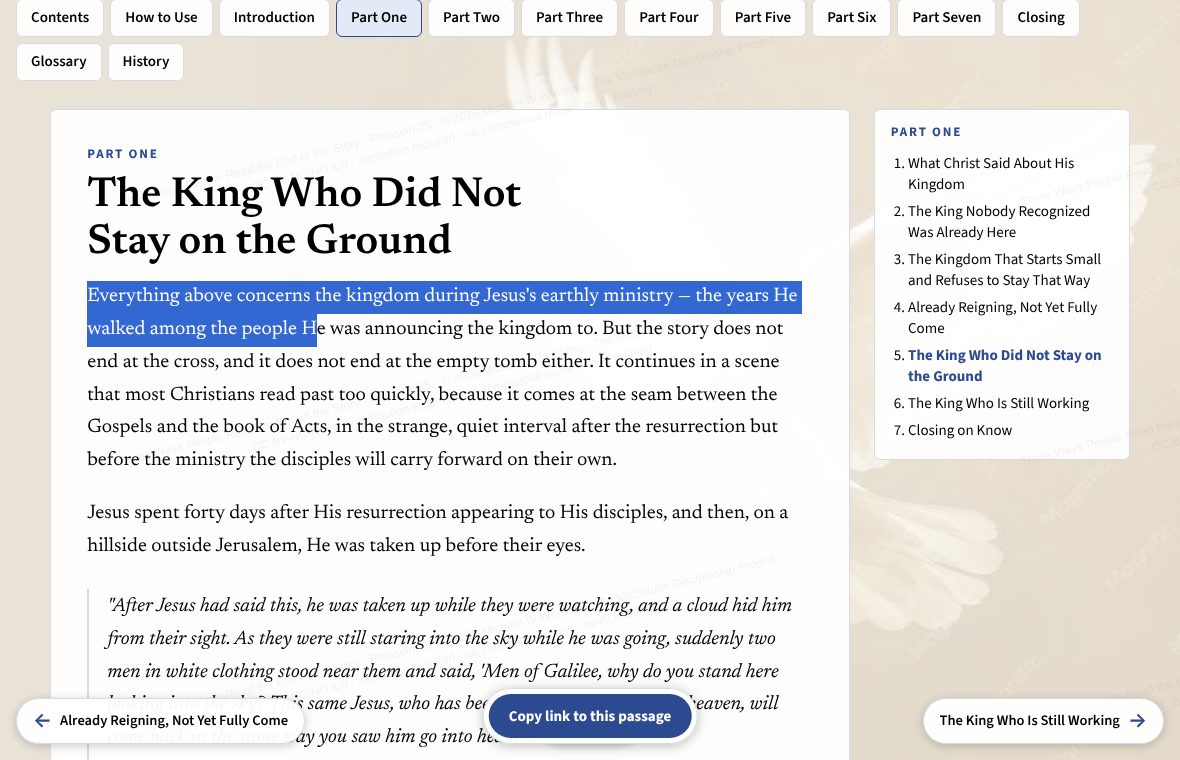Viewport: 1180px width, 760px height.
Task: Click the heading 'The King Who Did Not Stay on the Ground'
Action: pyautogui.click(x=304, y=216)
